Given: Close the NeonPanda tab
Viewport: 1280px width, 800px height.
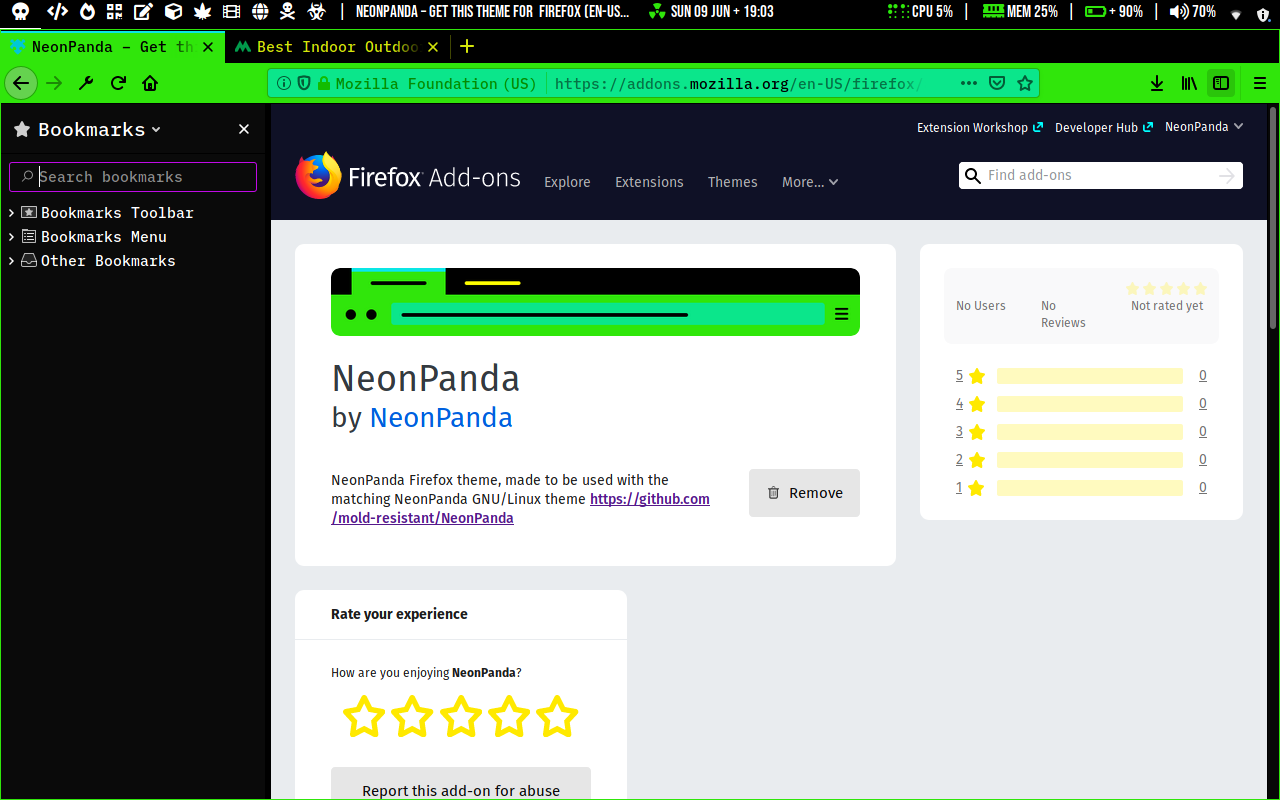Looking at the screenshot, I should (x=208, y=47).
